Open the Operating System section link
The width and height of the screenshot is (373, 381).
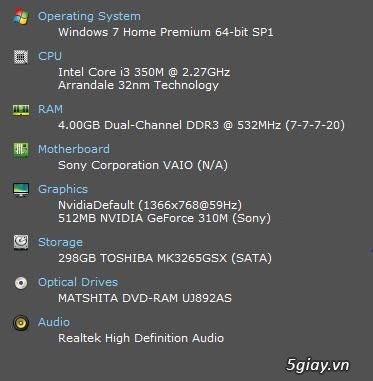coord(89,16)
